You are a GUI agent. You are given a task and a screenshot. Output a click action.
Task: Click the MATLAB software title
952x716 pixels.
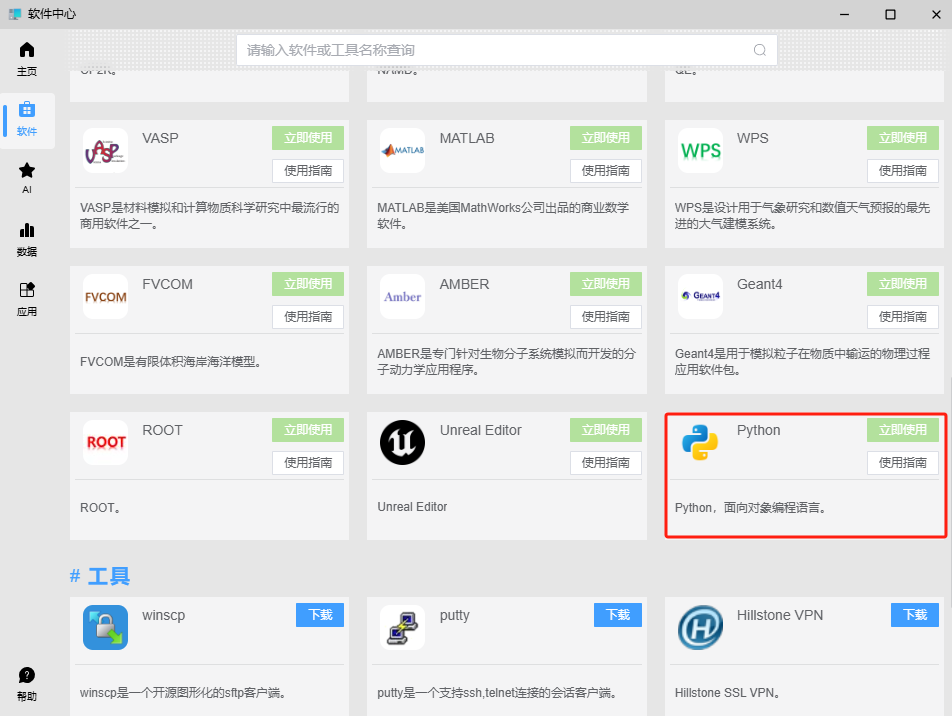click(467, 138)
